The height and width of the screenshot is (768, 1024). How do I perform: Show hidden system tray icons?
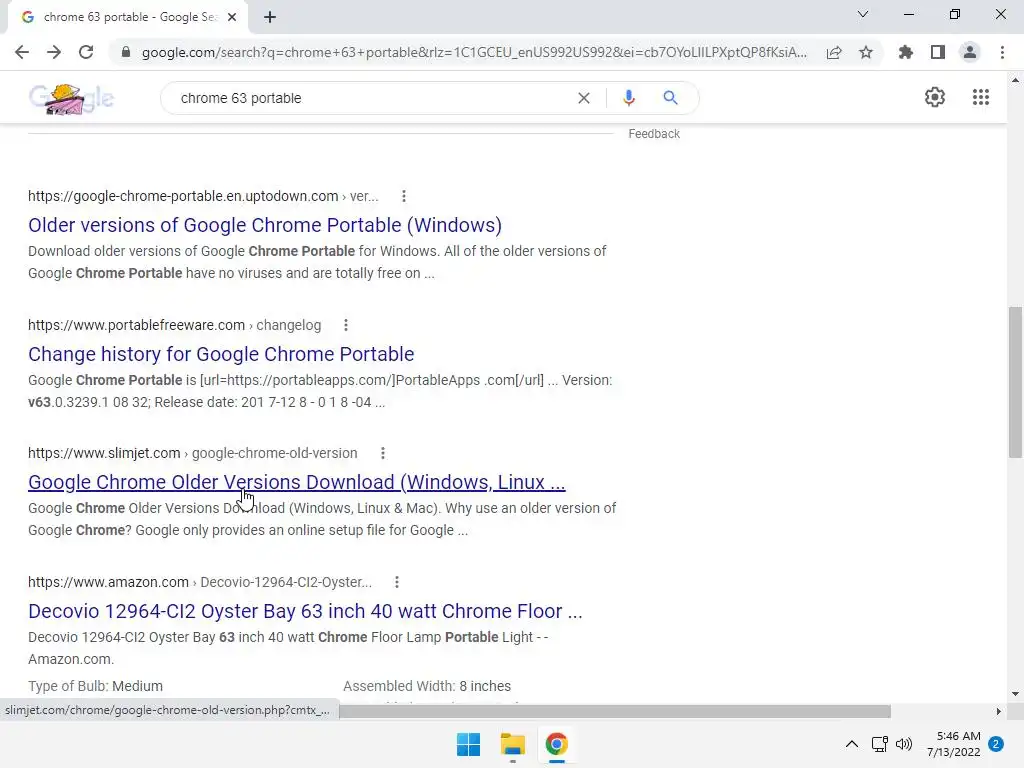pos(852,744)
